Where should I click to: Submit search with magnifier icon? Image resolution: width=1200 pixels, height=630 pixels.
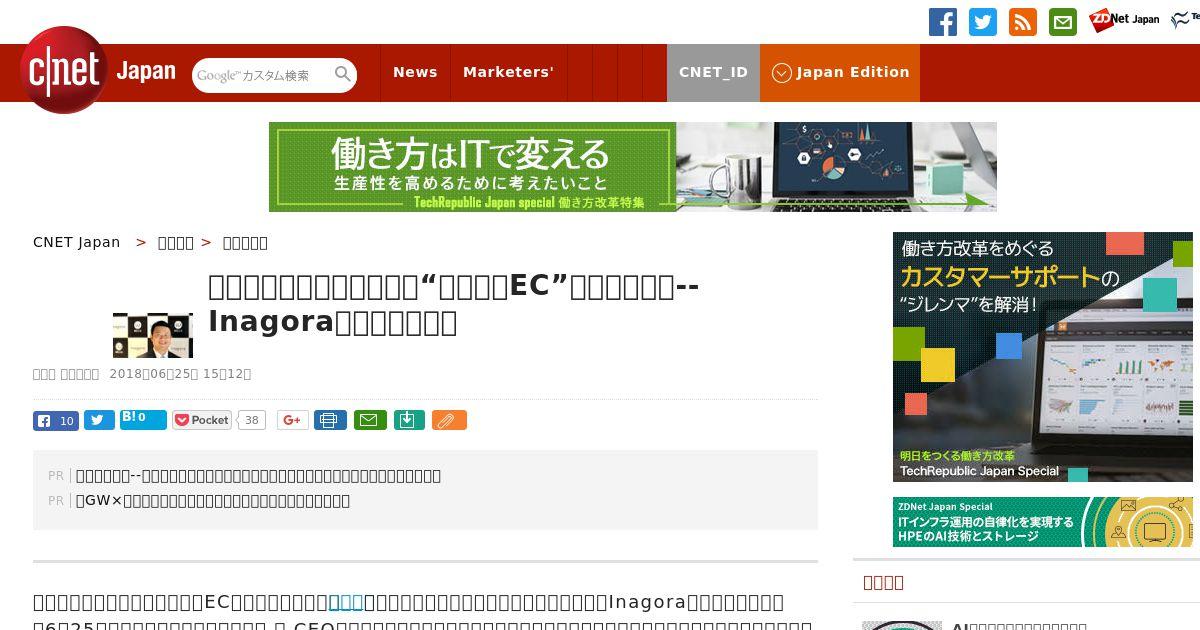pyautogui.click(x=343, y=74)
